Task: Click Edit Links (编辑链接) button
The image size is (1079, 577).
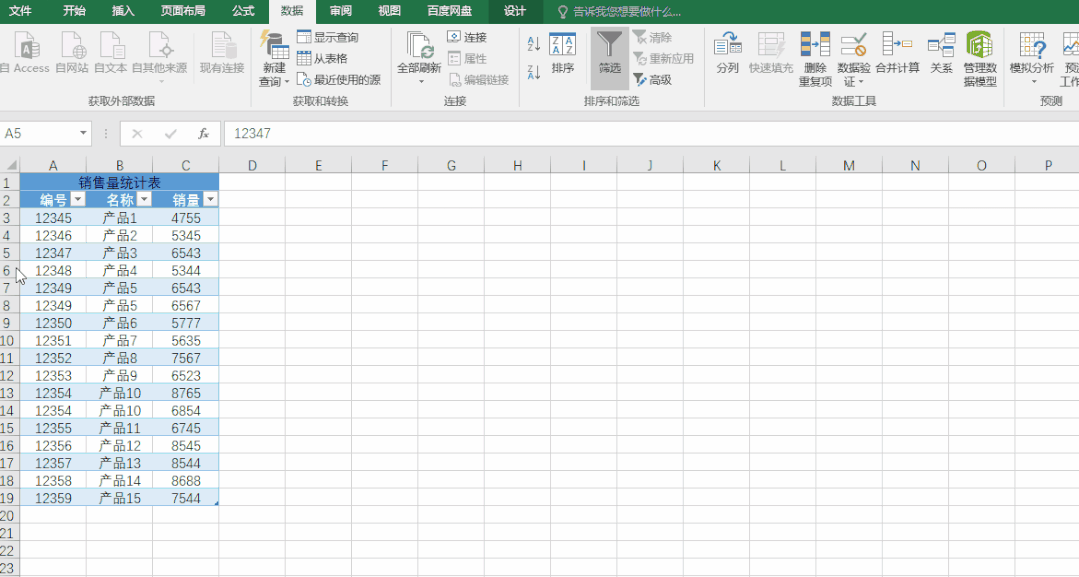Action: pyautogui.click(x=479, y=80)
